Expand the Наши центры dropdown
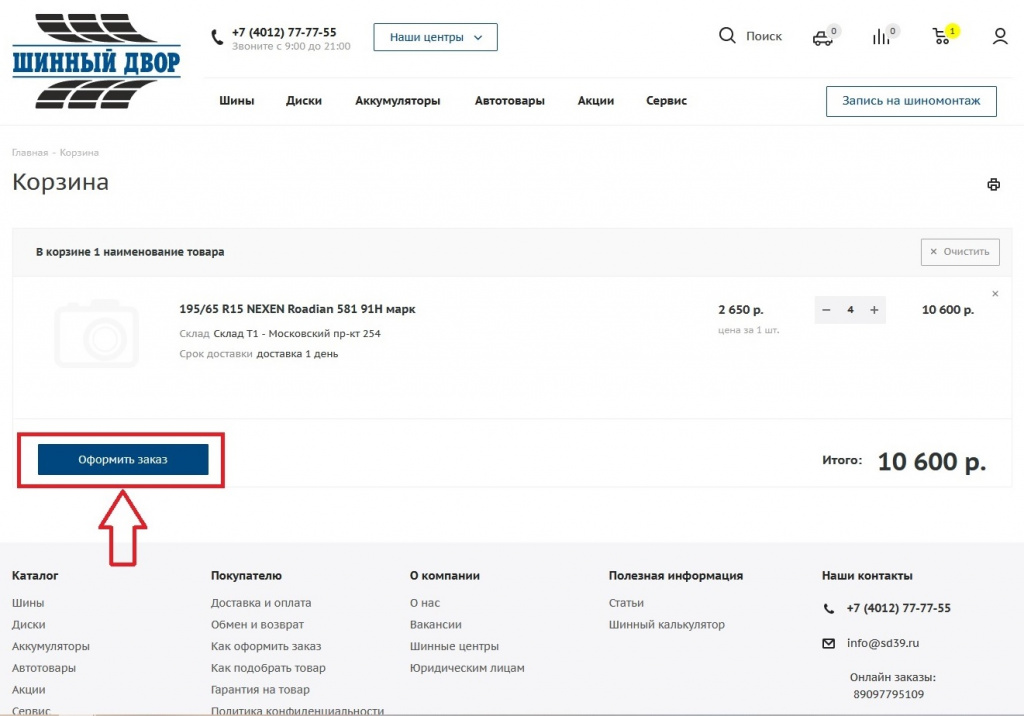Screen dimensions: 1024x716 (x=435, y=37)
